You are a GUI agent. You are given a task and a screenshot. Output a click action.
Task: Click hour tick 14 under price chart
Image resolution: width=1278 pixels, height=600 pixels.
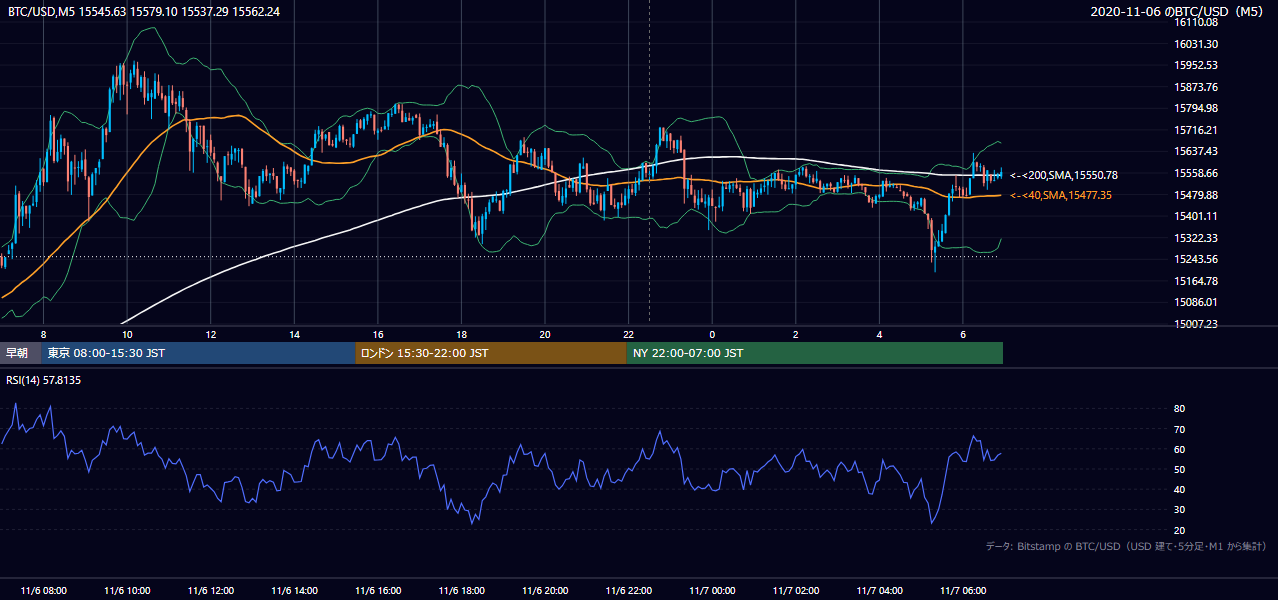pos(294,334)
